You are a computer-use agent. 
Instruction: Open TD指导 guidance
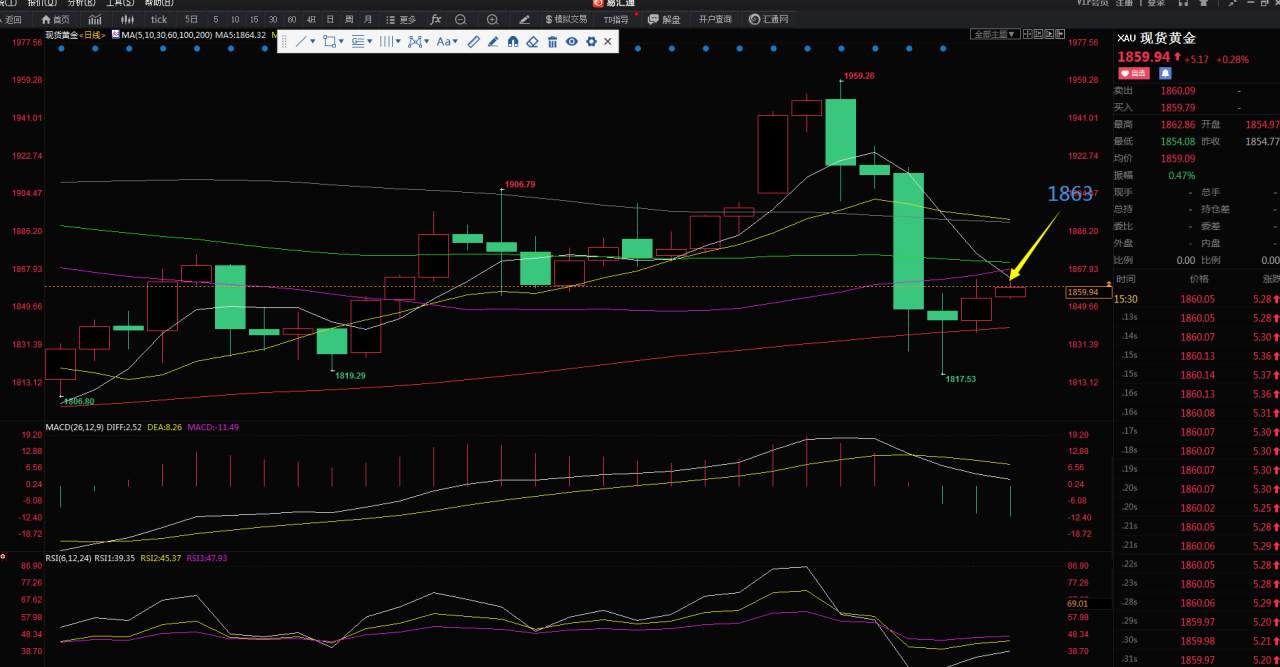[616, 19]
